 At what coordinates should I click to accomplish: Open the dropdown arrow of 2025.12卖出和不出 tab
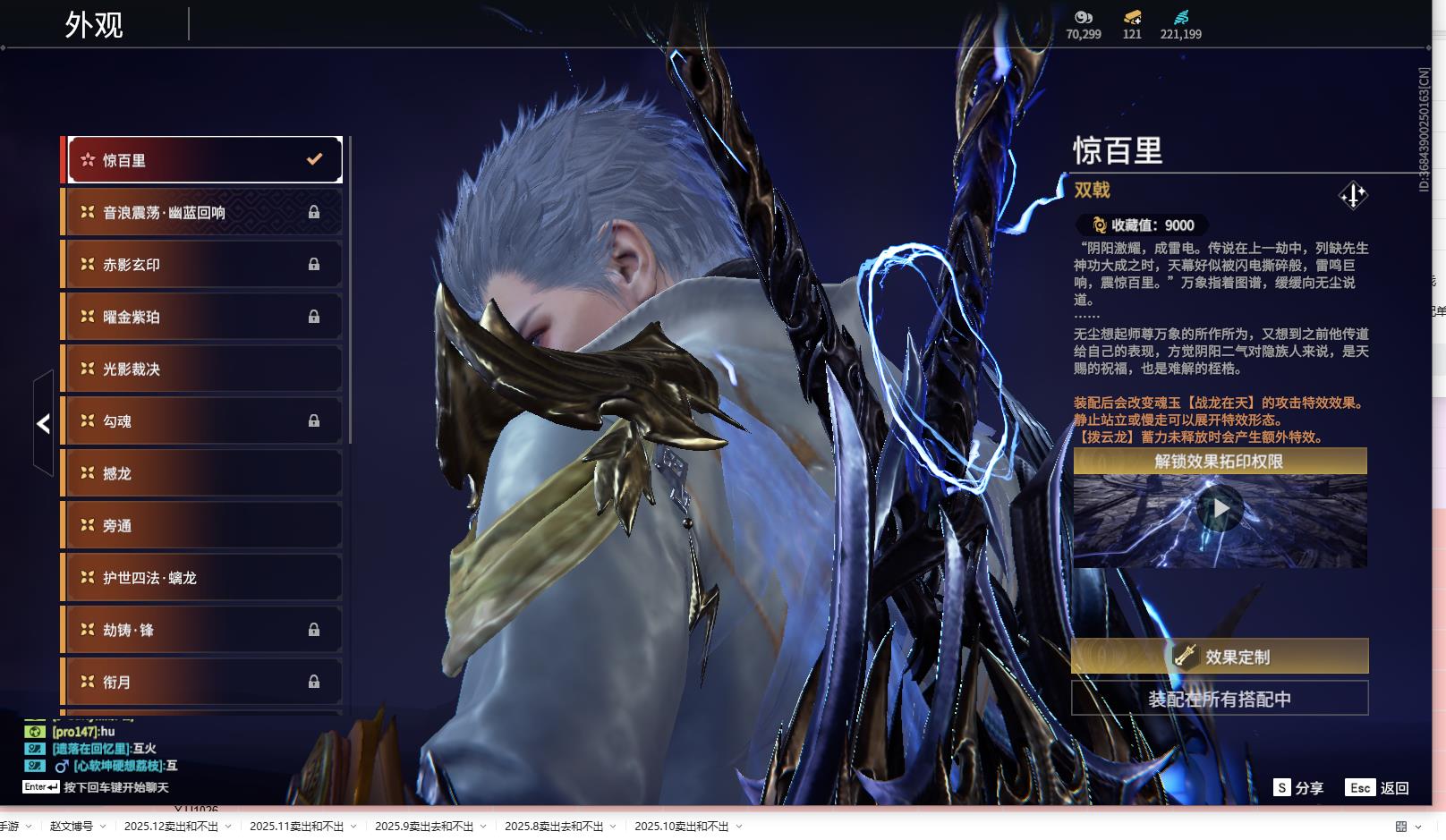(x=228, y=827)
